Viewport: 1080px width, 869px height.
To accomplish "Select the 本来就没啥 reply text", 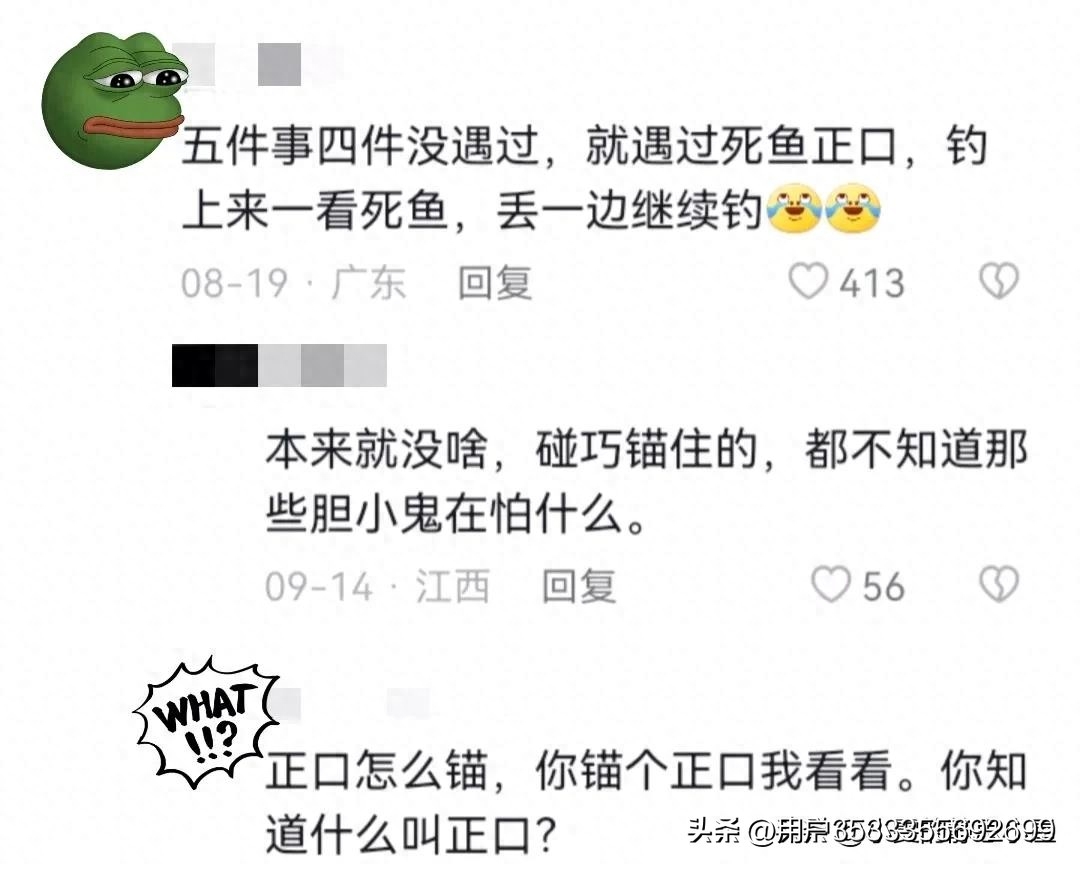I will [x=646, y=481].
